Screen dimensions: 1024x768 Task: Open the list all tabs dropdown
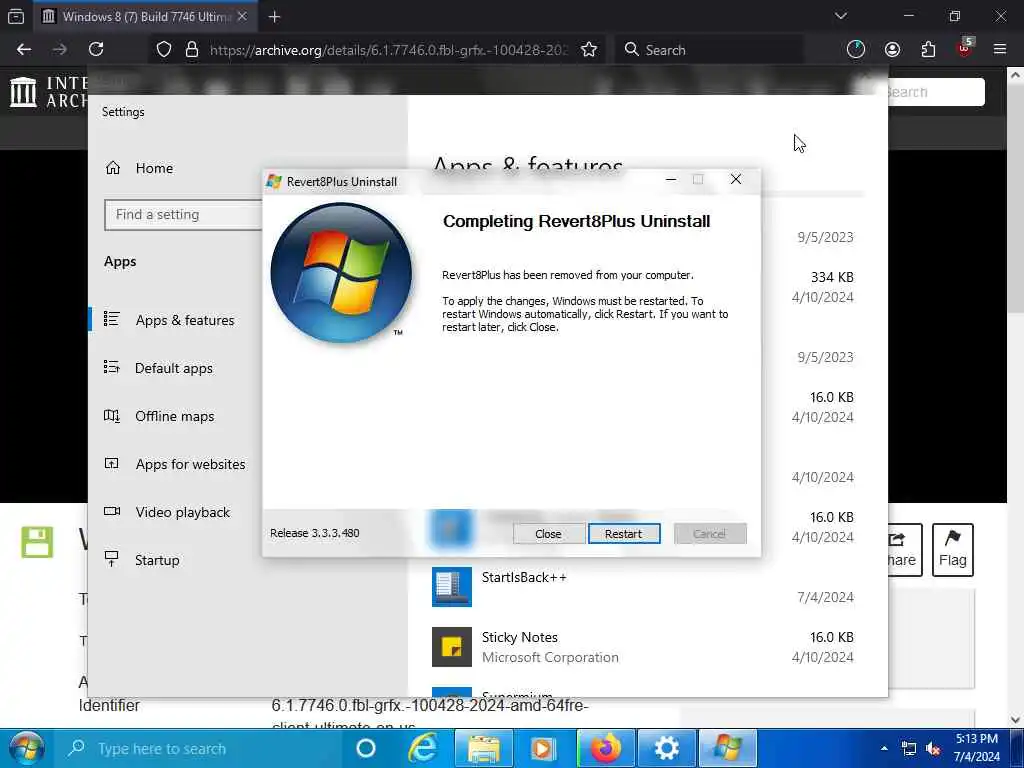coord(841,16)
